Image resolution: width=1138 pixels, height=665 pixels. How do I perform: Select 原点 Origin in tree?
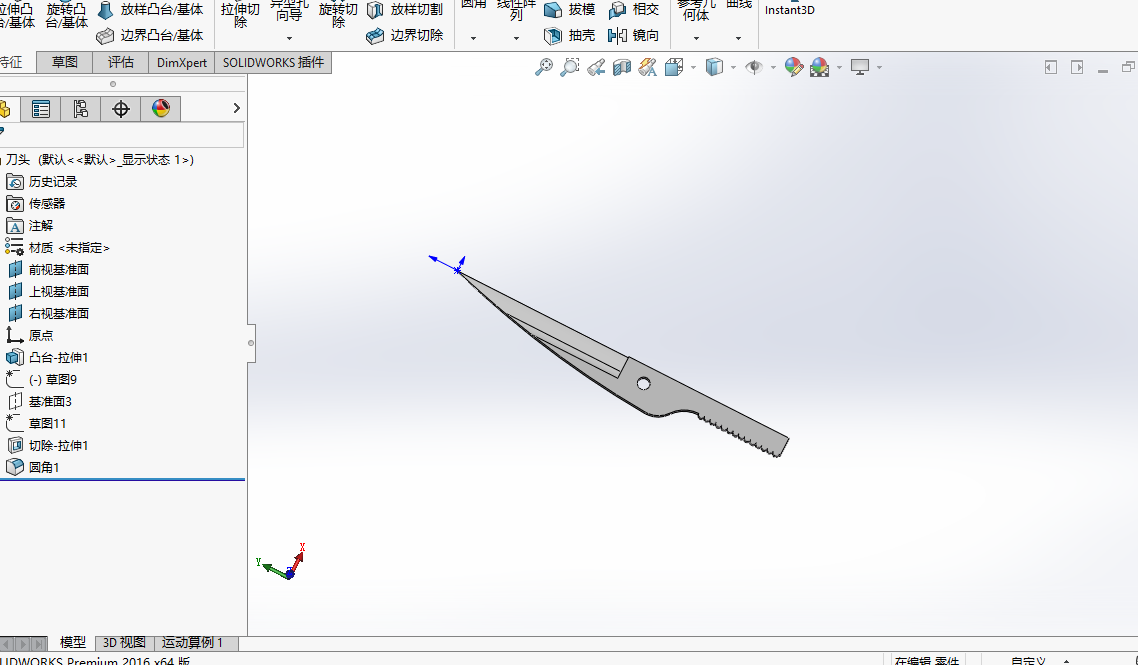(x=41, y=335)
